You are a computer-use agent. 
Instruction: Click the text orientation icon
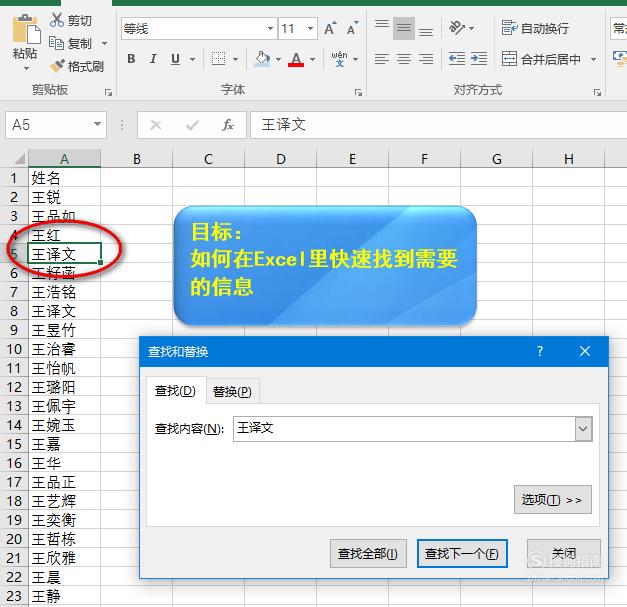457,28
